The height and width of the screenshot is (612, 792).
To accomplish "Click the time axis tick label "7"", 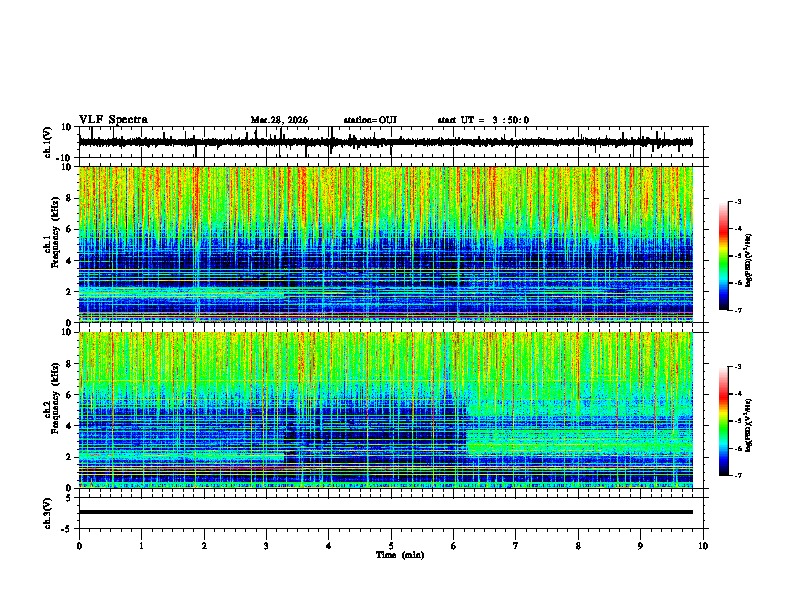I will [x=516, y=546].
